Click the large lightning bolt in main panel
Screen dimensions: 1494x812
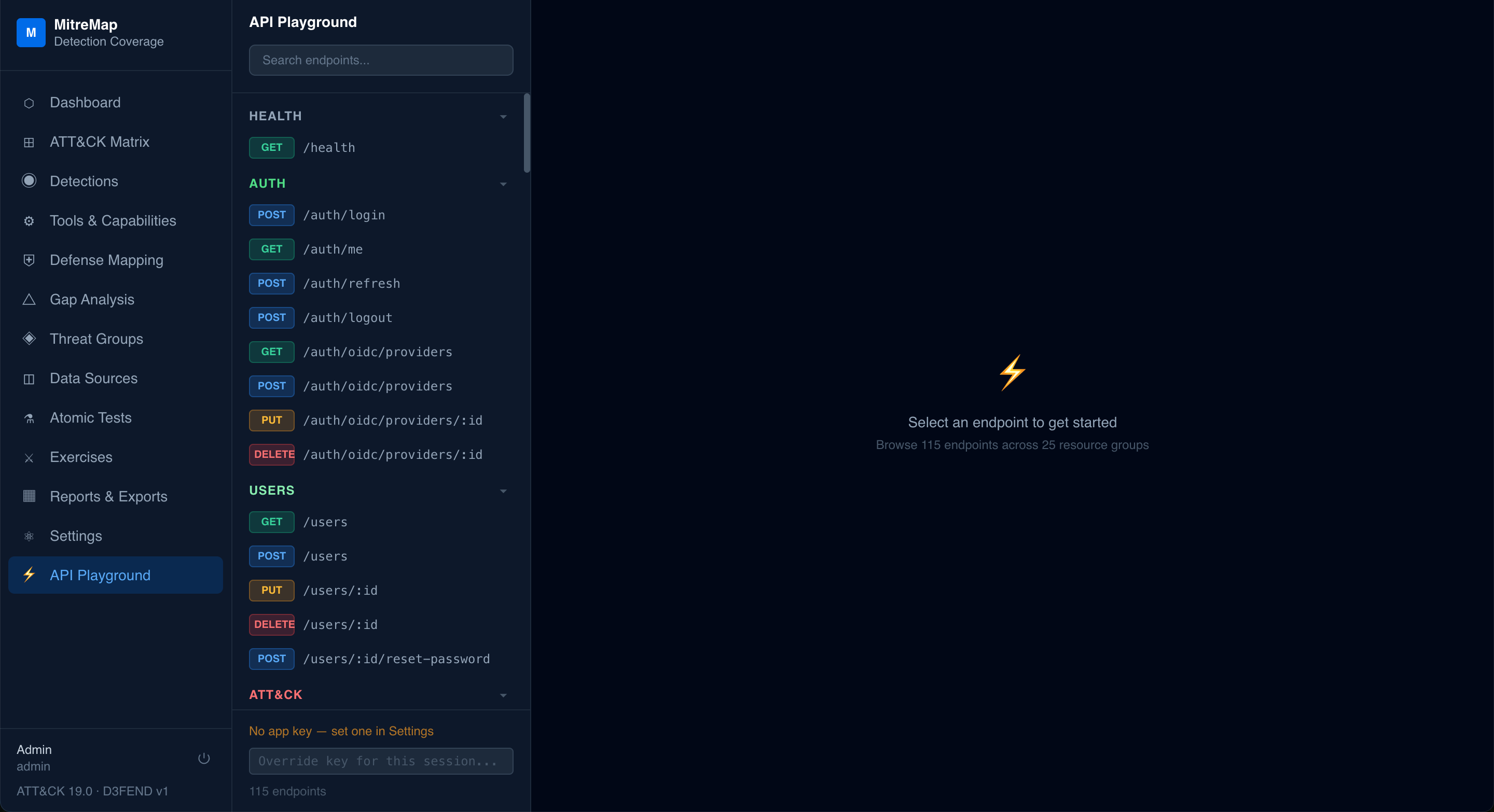coord(1012,373)
